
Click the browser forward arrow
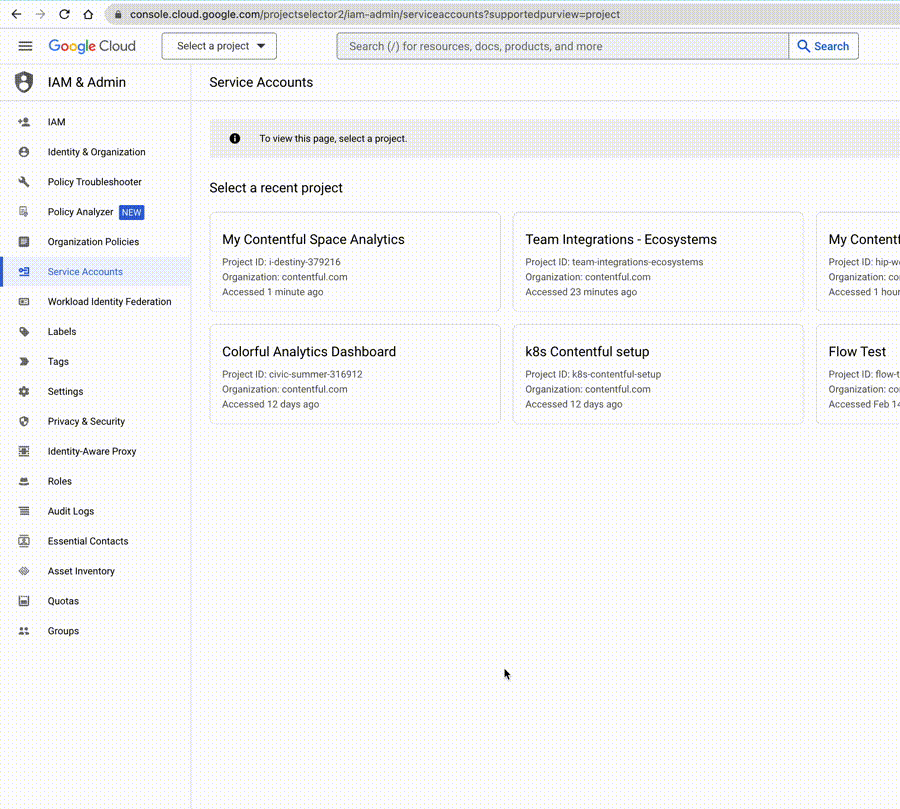(40, 14)
